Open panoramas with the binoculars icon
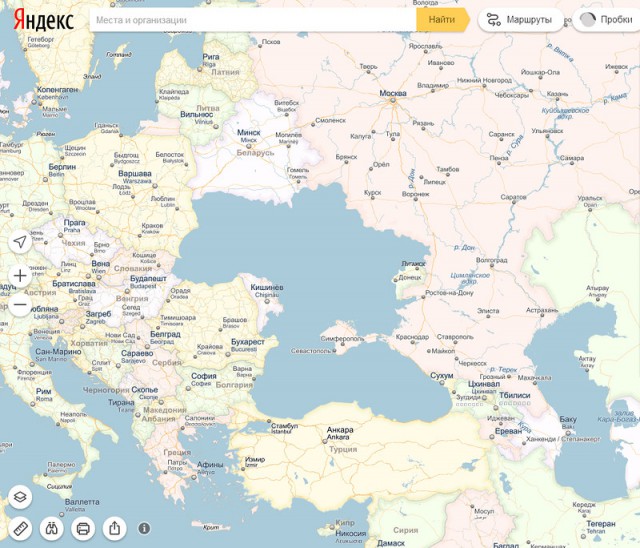This screenshot has width=640, height=548. (52, 527)
